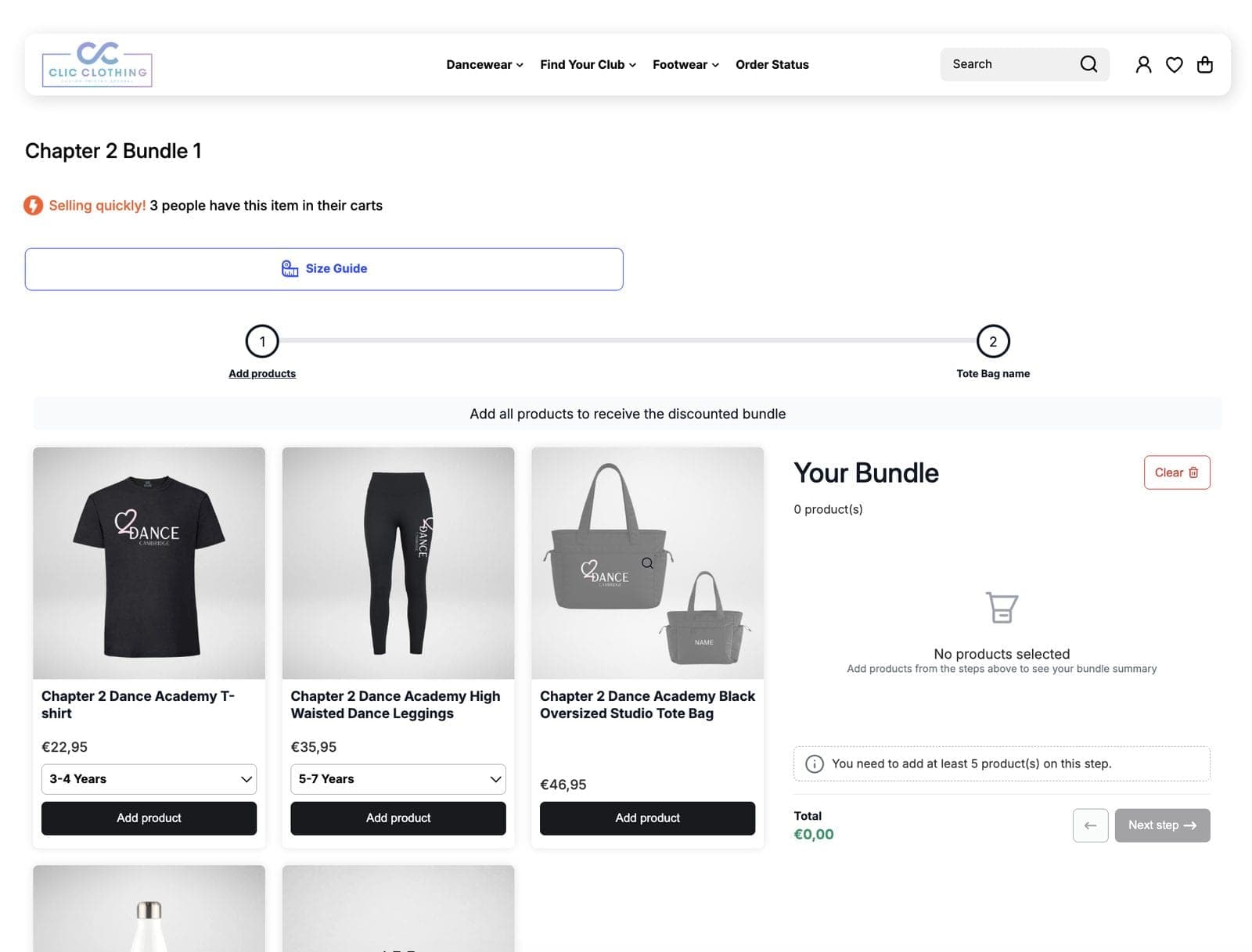Screen dimensions: 1252x952
Task: Open the user account icon
Action: coord(1143,64)
